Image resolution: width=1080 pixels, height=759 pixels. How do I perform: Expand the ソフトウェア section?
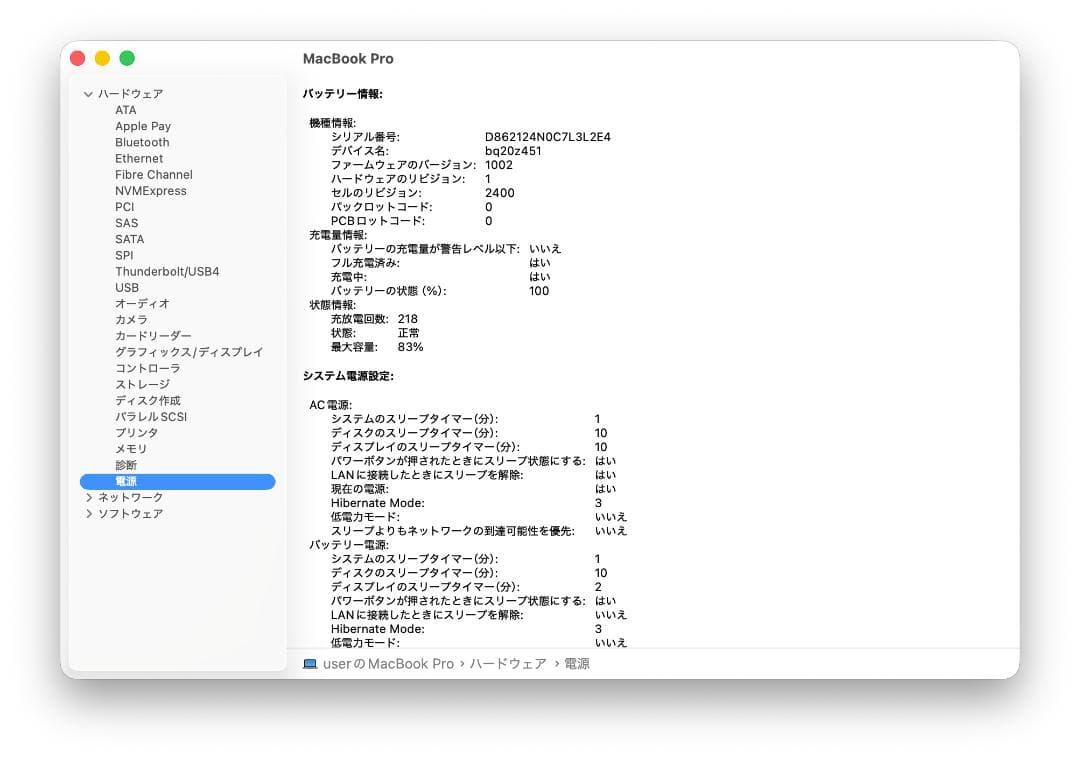pos(88,513)
